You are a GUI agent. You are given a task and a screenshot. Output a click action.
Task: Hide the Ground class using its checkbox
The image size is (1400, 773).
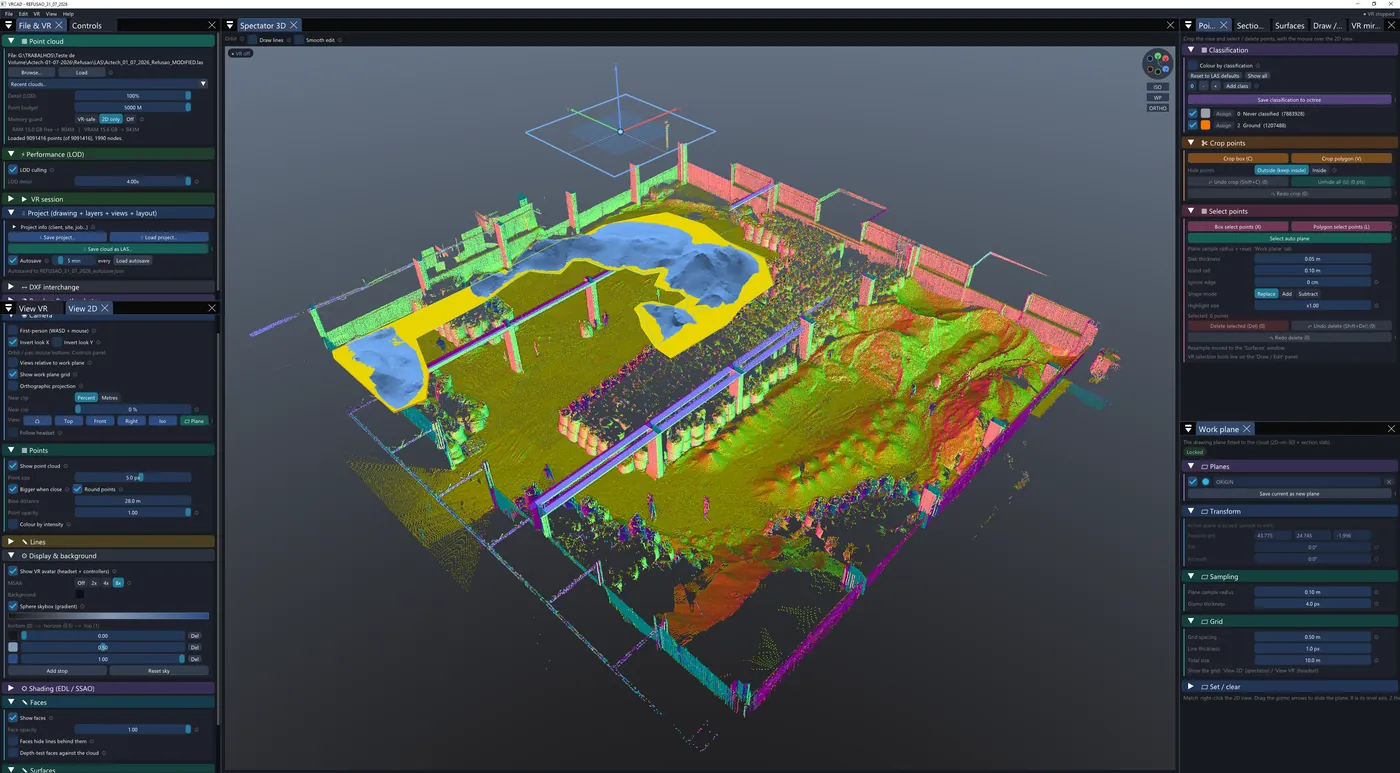click(1193, 125)
